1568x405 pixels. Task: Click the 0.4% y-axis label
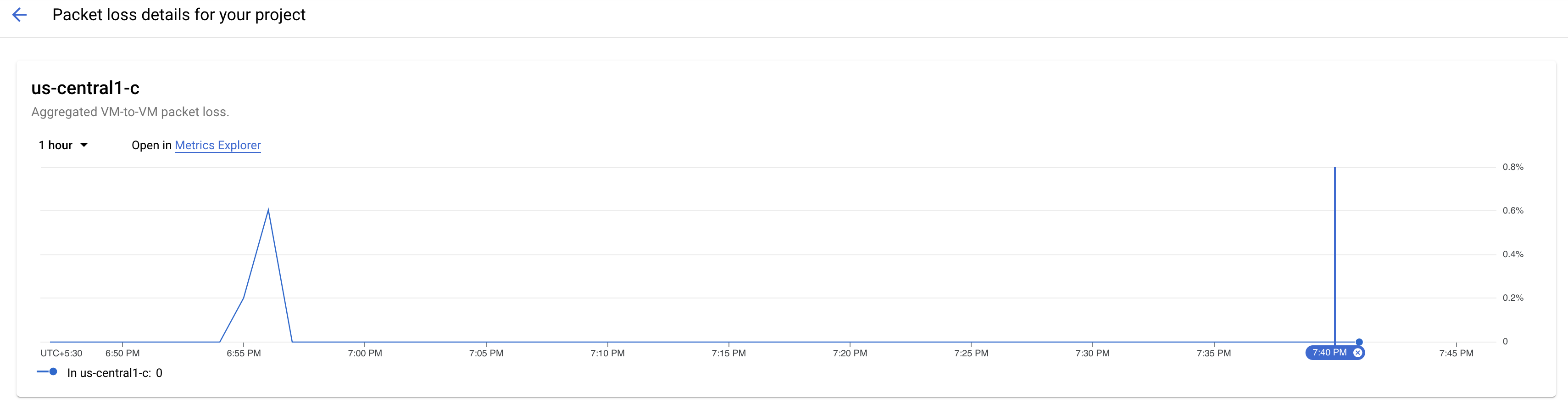(x=1512, y=254)
